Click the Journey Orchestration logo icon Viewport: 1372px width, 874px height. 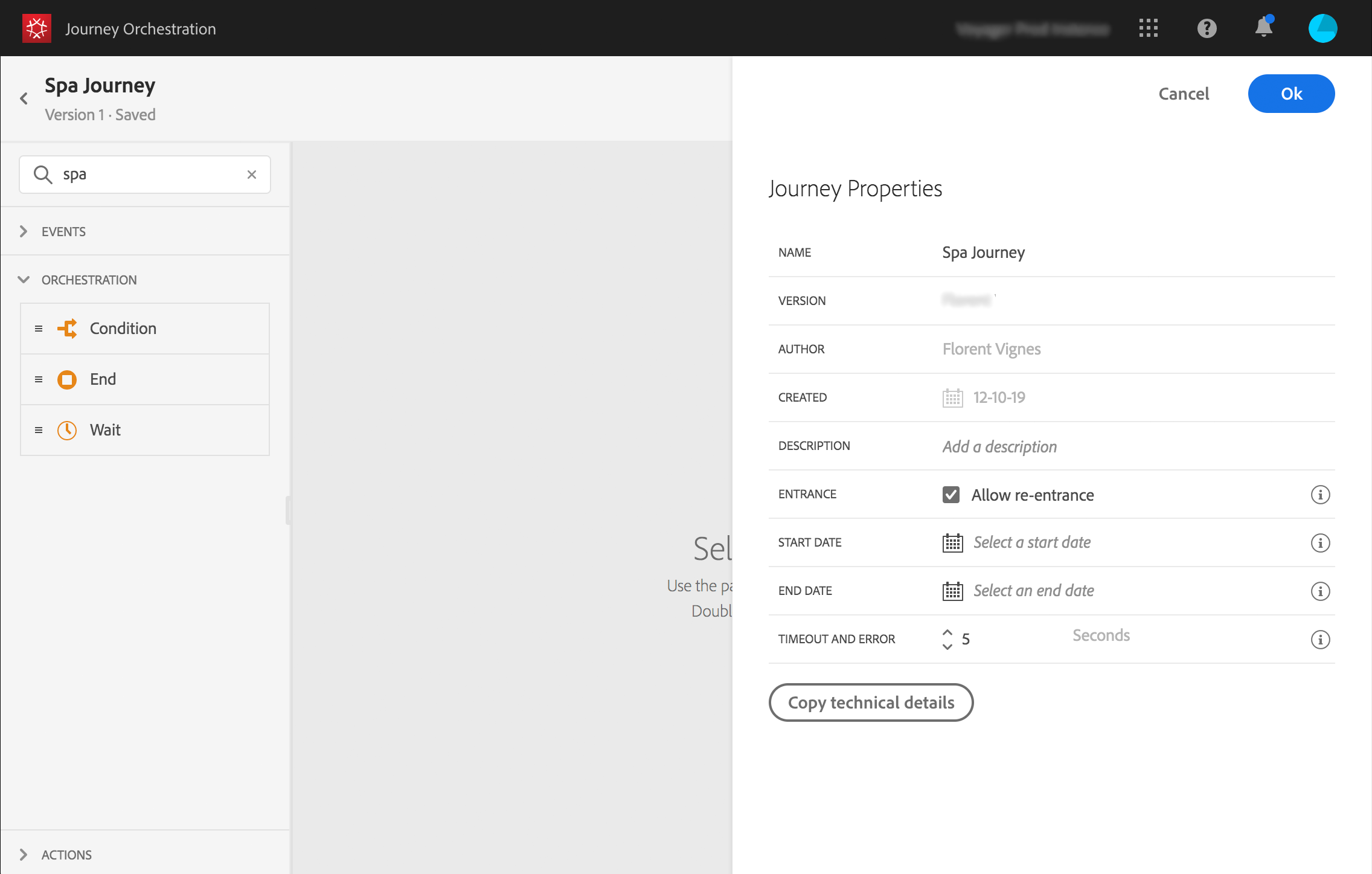click(36, 28)
